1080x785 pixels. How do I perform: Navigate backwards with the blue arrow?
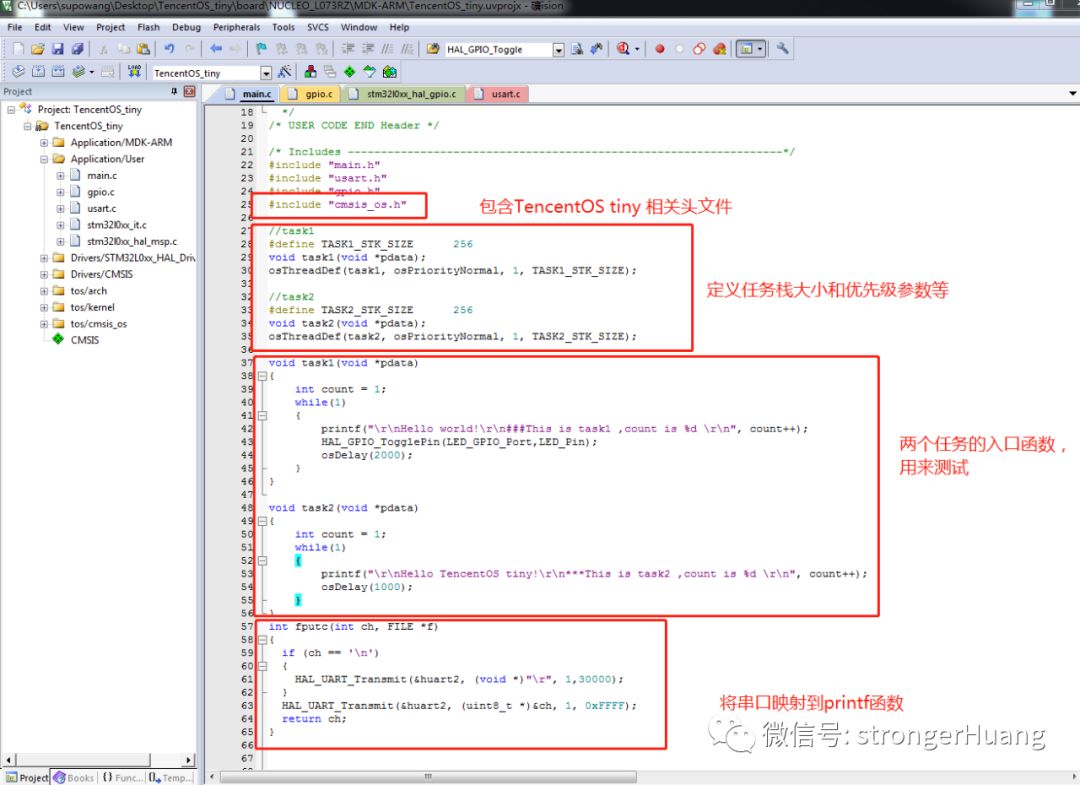click(216, 49)
